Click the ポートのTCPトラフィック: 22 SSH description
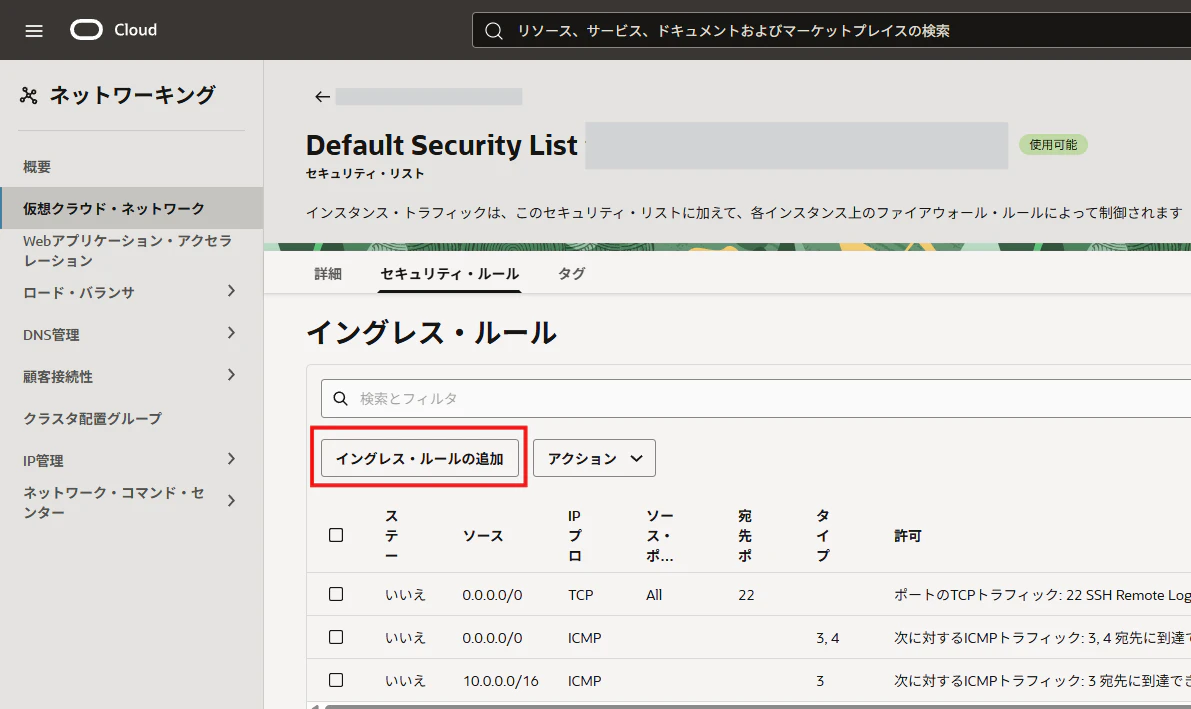 [1042, 595]
